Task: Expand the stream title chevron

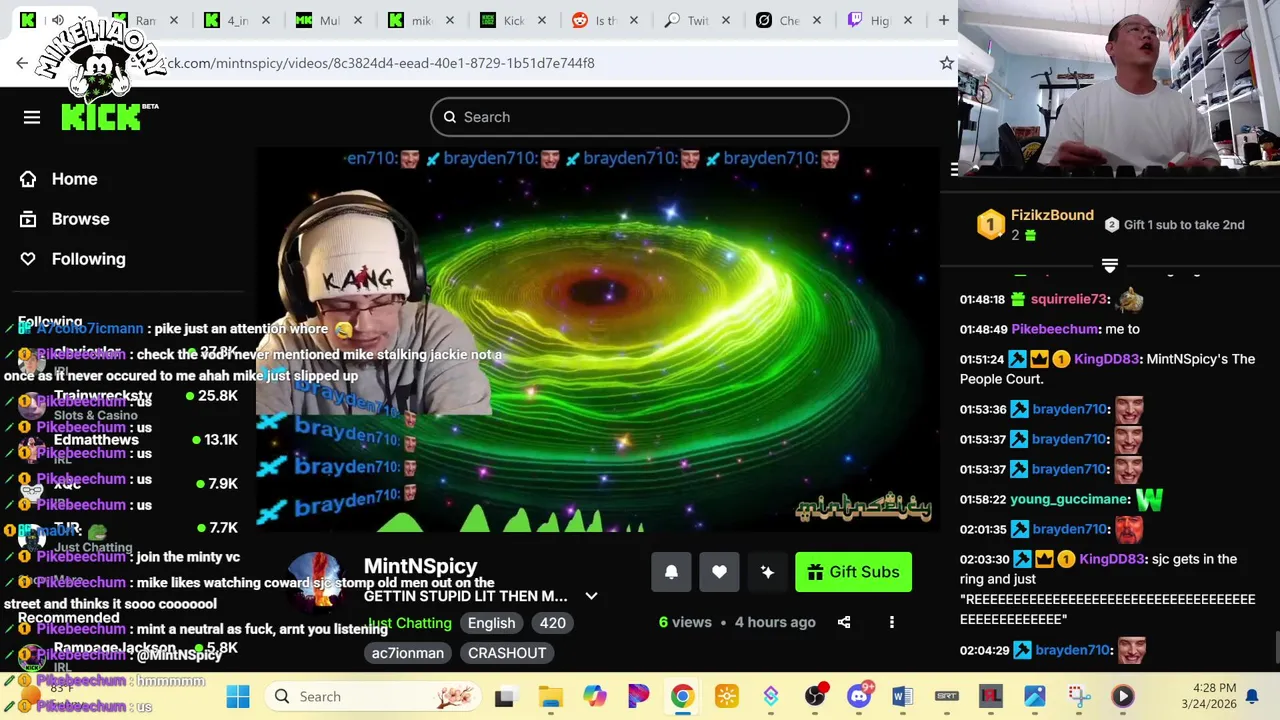Action: click(591, 596)
